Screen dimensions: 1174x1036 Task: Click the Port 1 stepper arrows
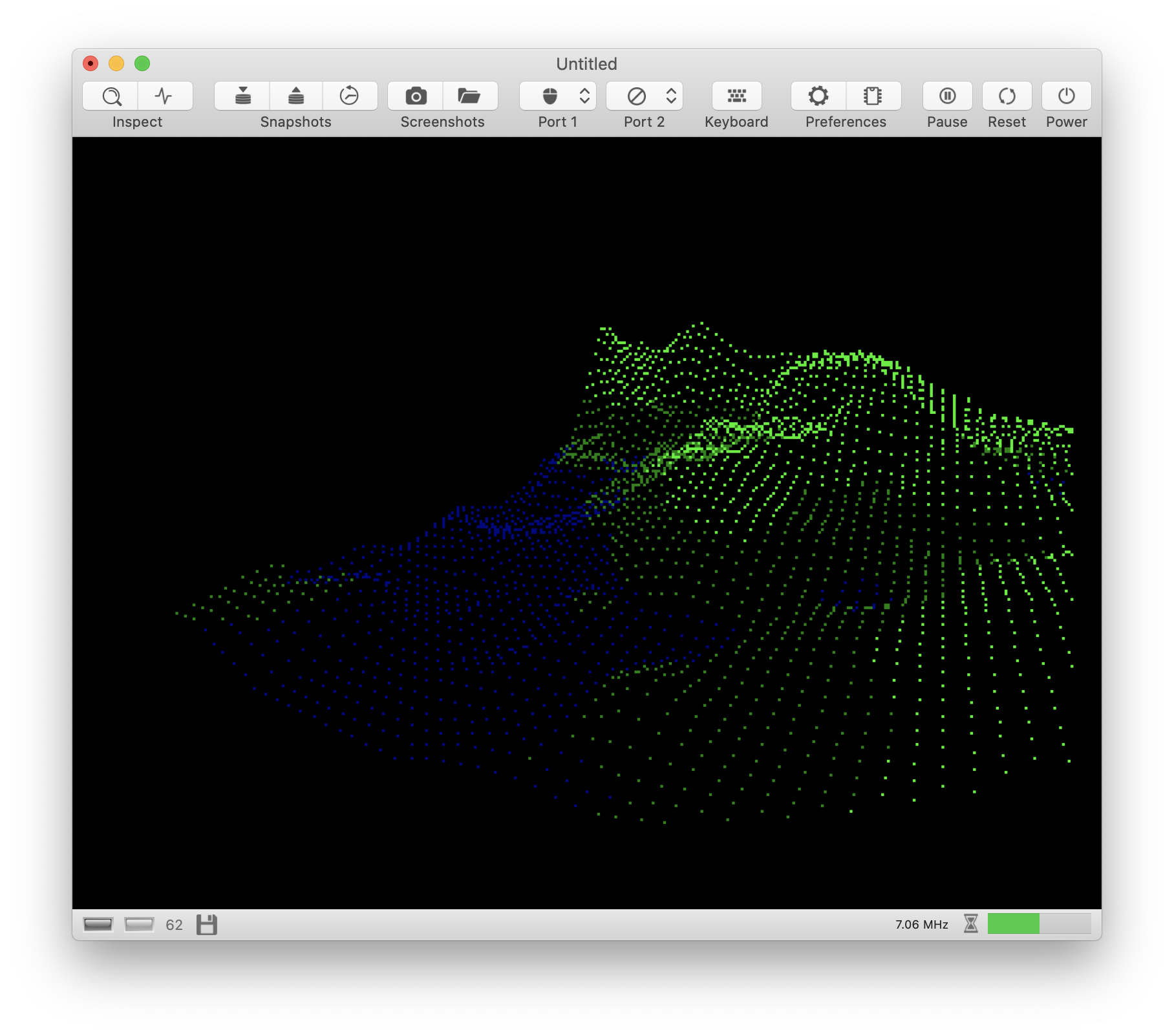coord(584,96)
